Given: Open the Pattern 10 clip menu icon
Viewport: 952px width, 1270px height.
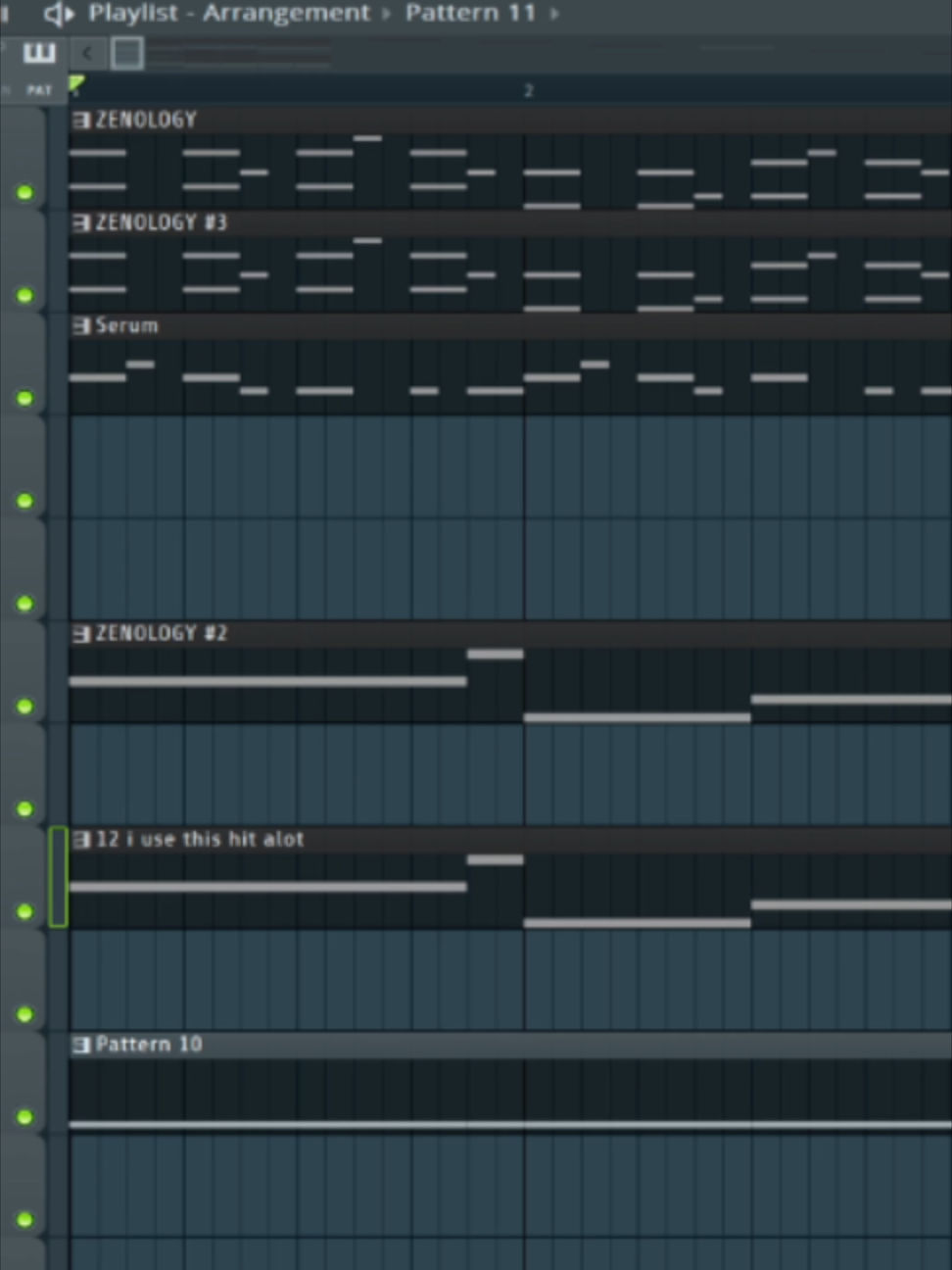Looking at the screenshot, I should pyautogui.click(x=81, y=1045).
